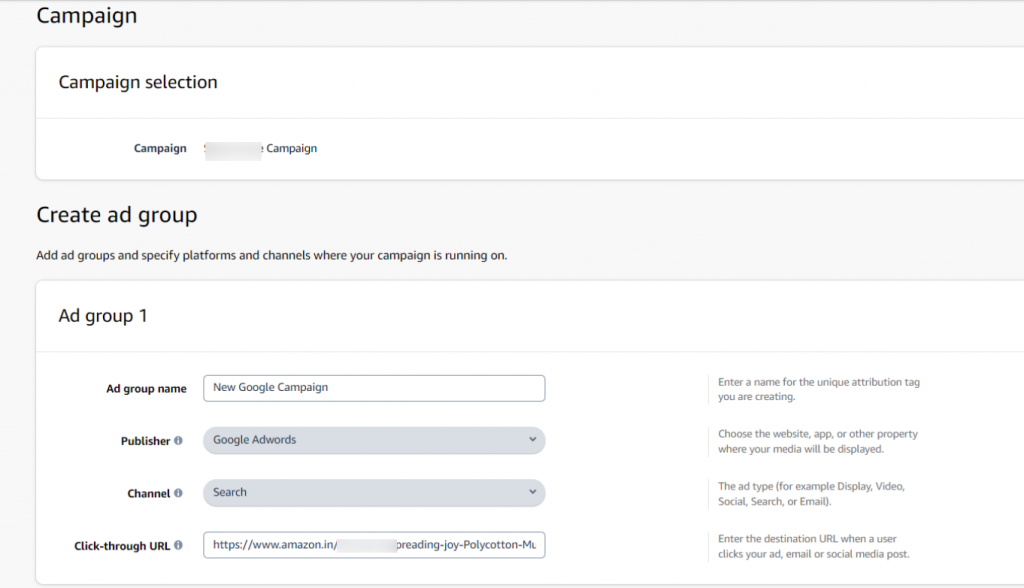Click the unique attribution tag help text
The height and width of the screenshot is (588, 1024).
point(819,389)
